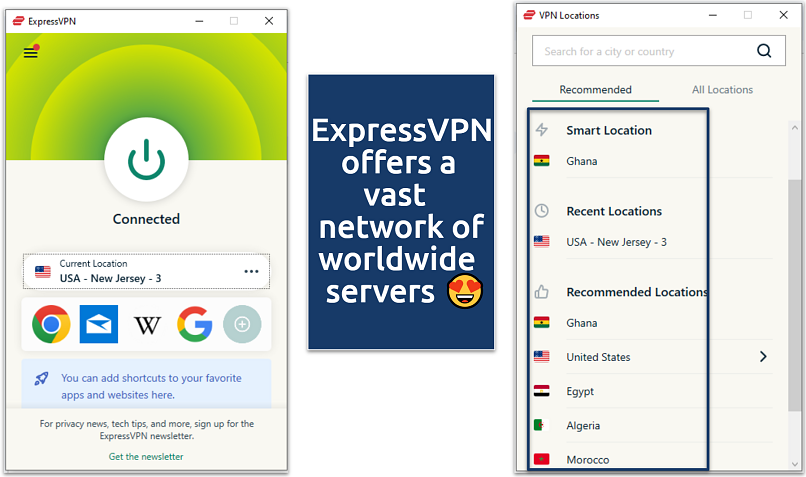This screenshot has height=477, width=806.
Task: Open the Google shortcut
Action: click(195, 324)
